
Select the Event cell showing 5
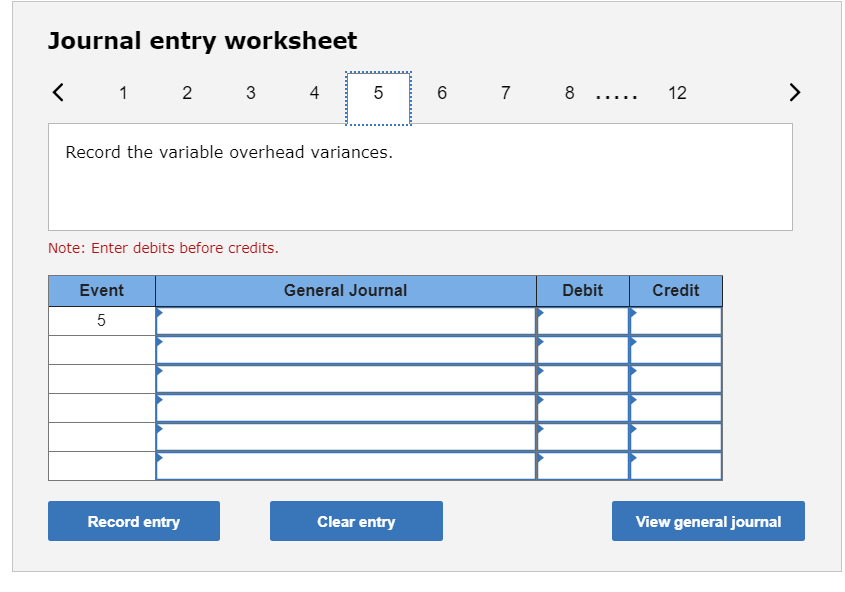[x=101, y=320]
